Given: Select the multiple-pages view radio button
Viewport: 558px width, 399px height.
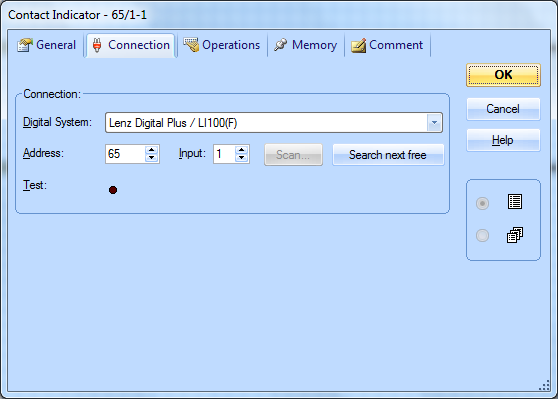Looking at the screenshot, I should click(482, 235).
